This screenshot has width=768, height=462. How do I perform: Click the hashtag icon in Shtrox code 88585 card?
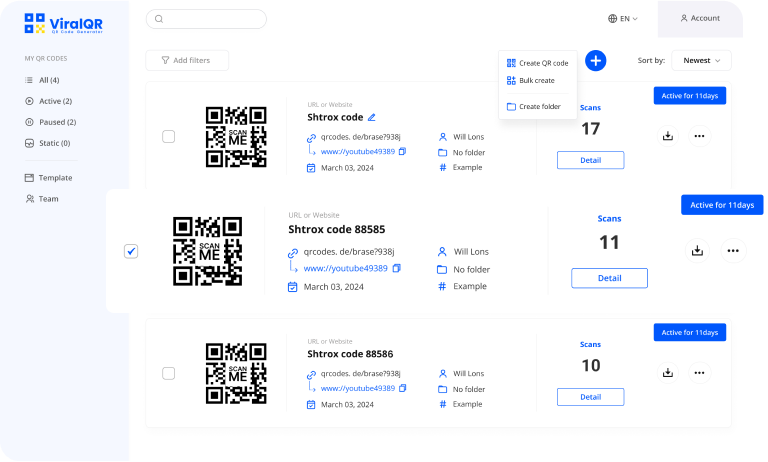[442, 286]
